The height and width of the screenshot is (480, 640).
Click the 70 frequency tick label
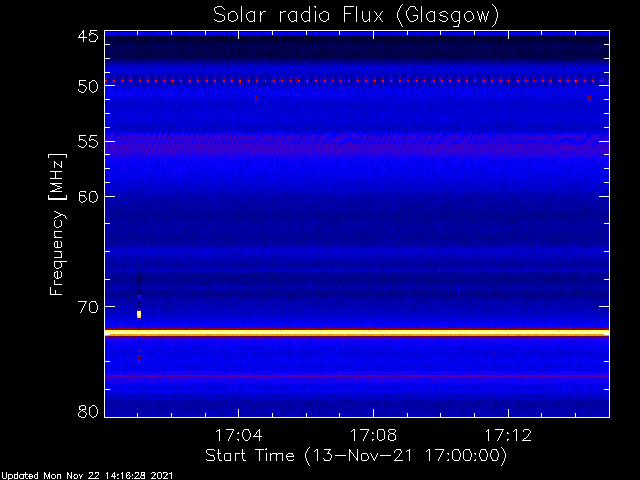[88, 307]
